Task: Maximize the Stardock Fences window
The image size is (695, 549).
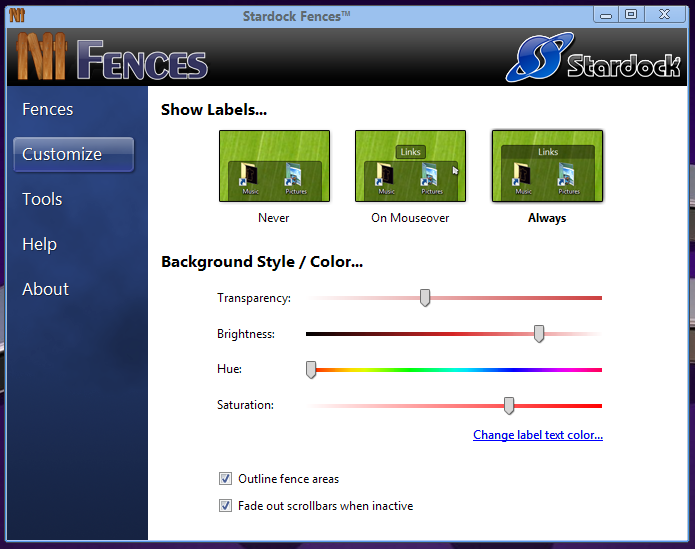Action: (631, 15)
